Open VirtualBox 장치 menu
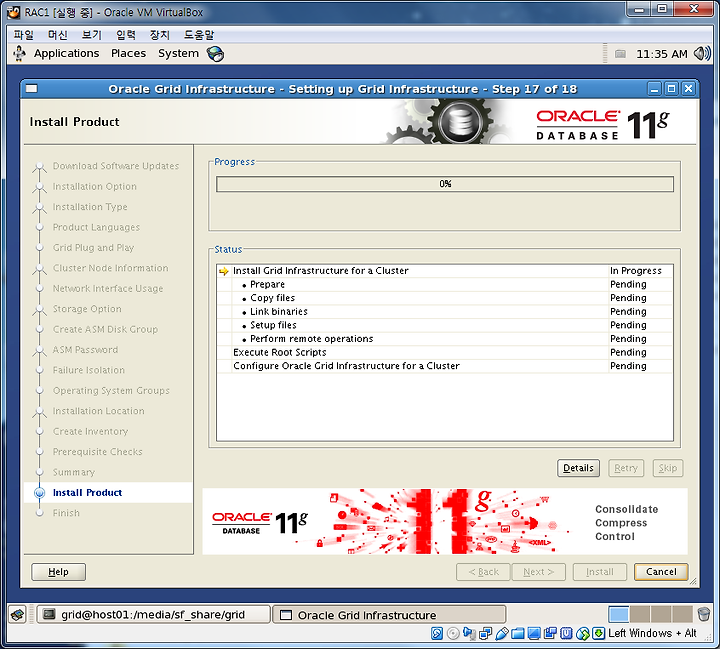This screenshot has height=649, width=720. pyautogui.click(x=159, y=34)
